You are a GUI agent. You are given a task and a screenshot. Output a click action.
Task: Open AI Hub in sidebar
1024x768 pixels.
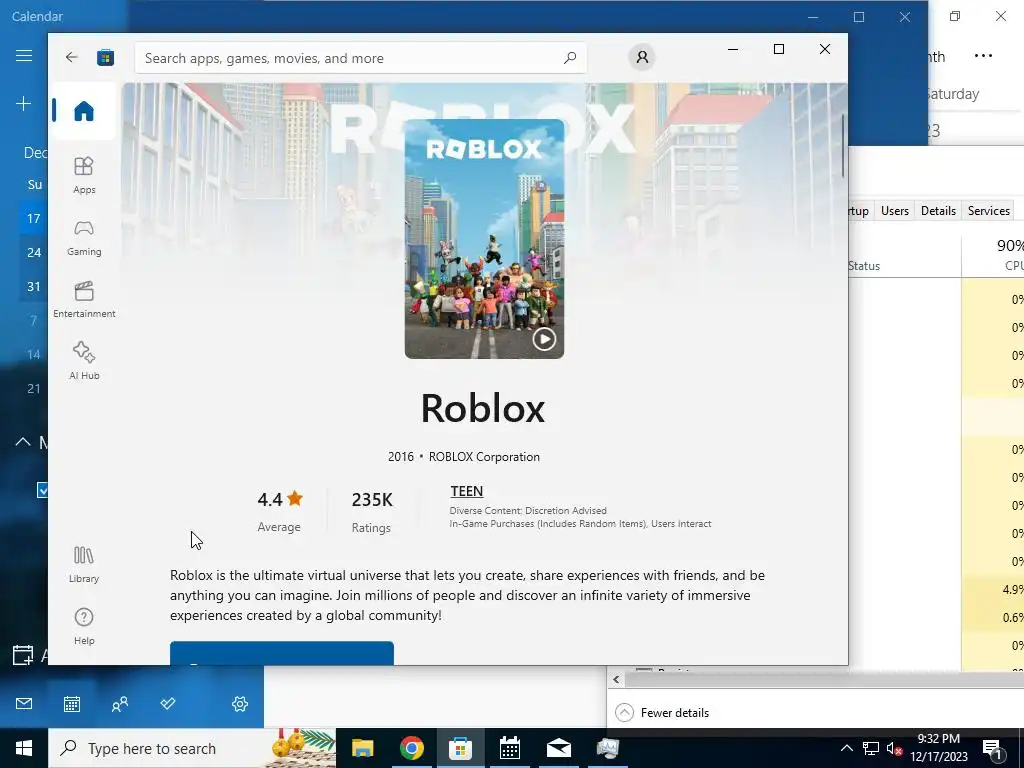point(84,361)
